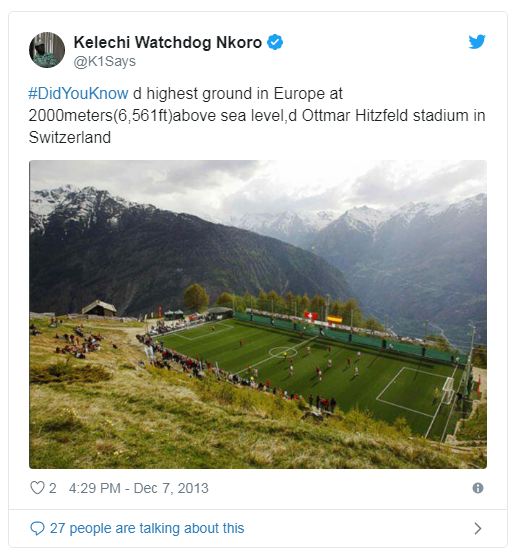
Task: Click the like count number 2
Action: 52,488
